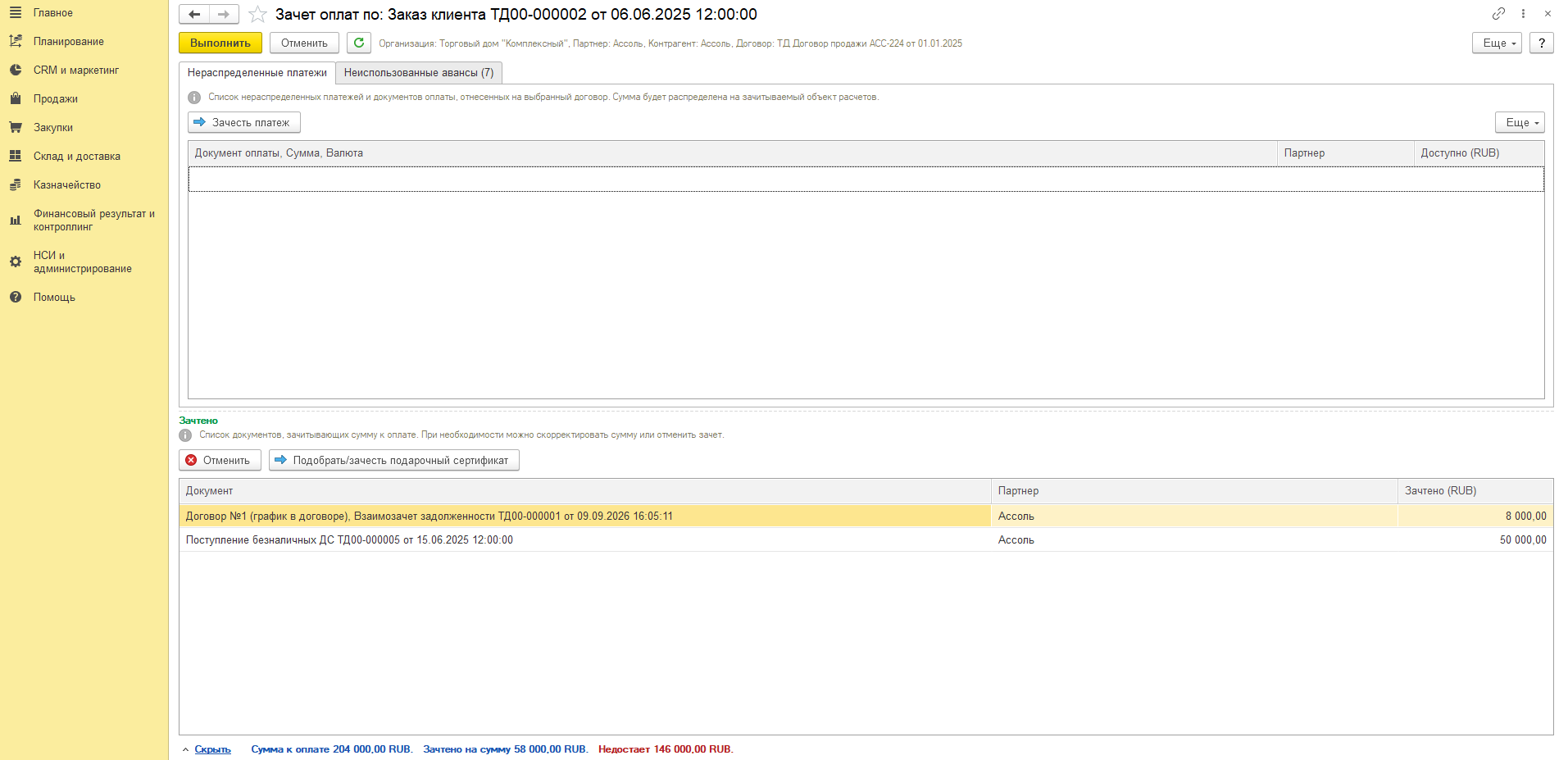This screenshot has height=760, width=1568.
Task: Expand the top Еще dropdown menu
Action: pos(1497,43)
